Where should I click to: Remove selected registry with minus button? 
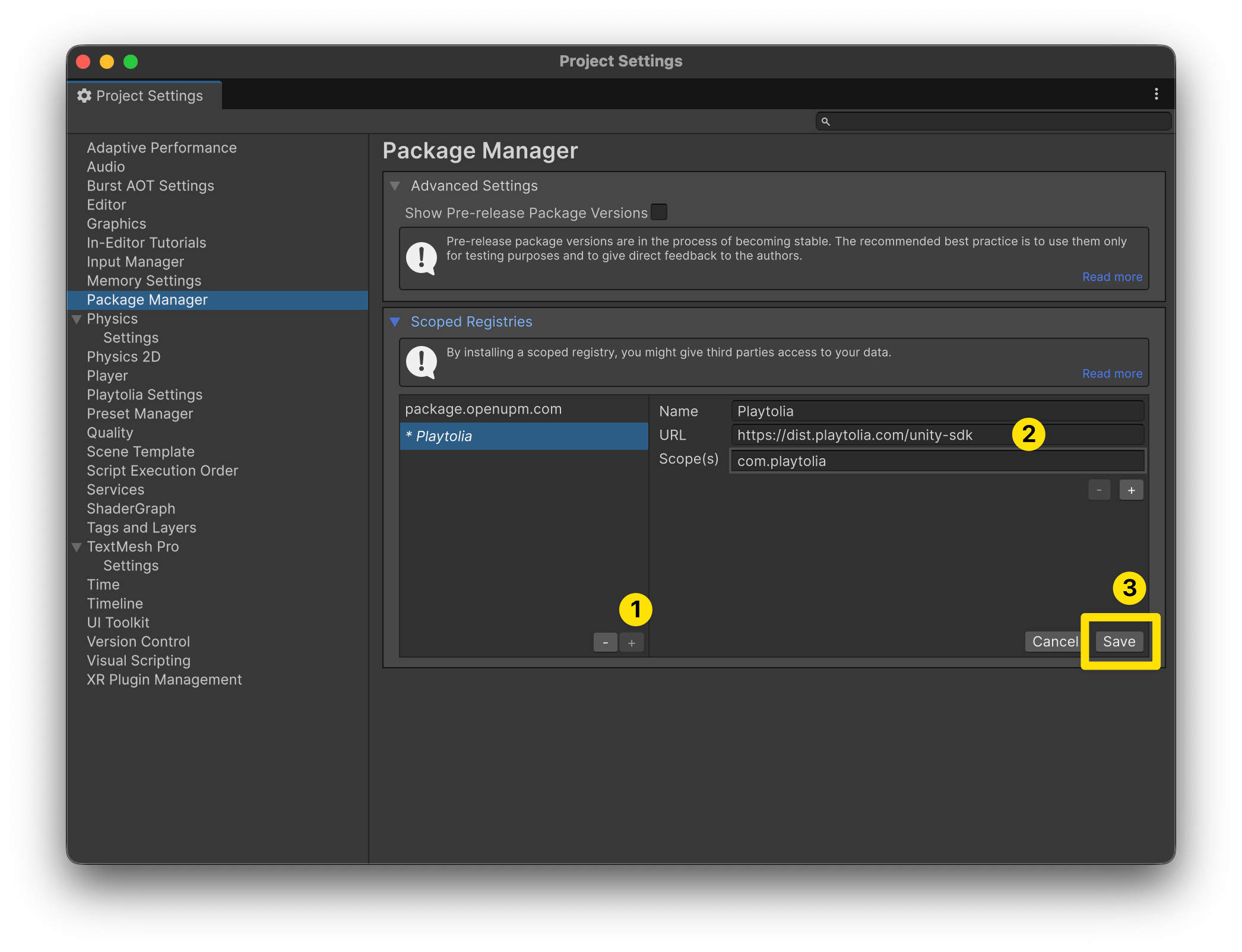606,643
